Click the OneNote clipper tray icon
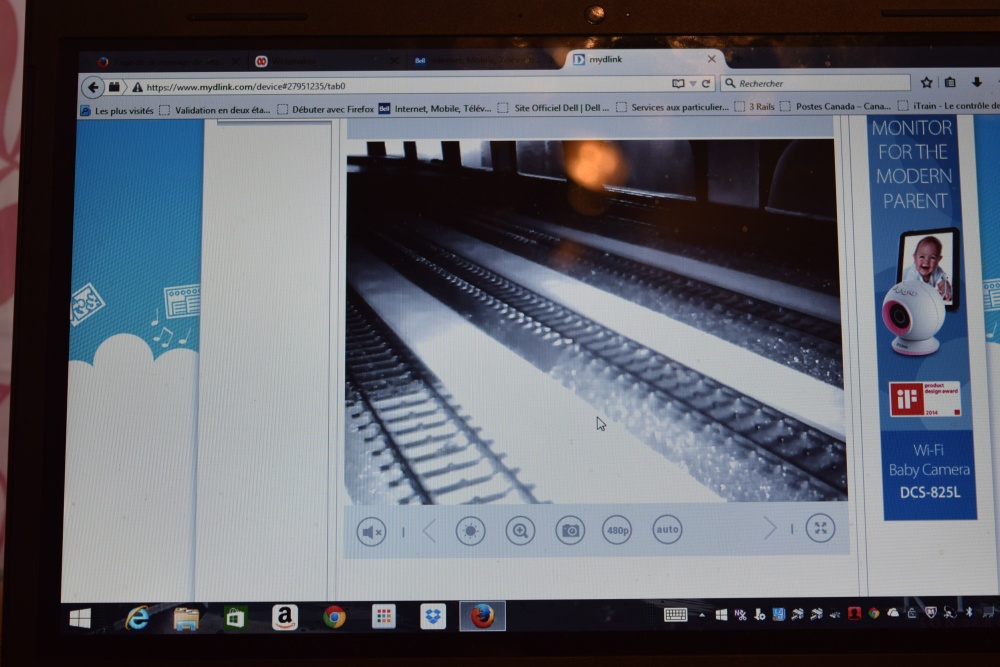The height and width of the screenshot is (667, 1000). point(740,615)
